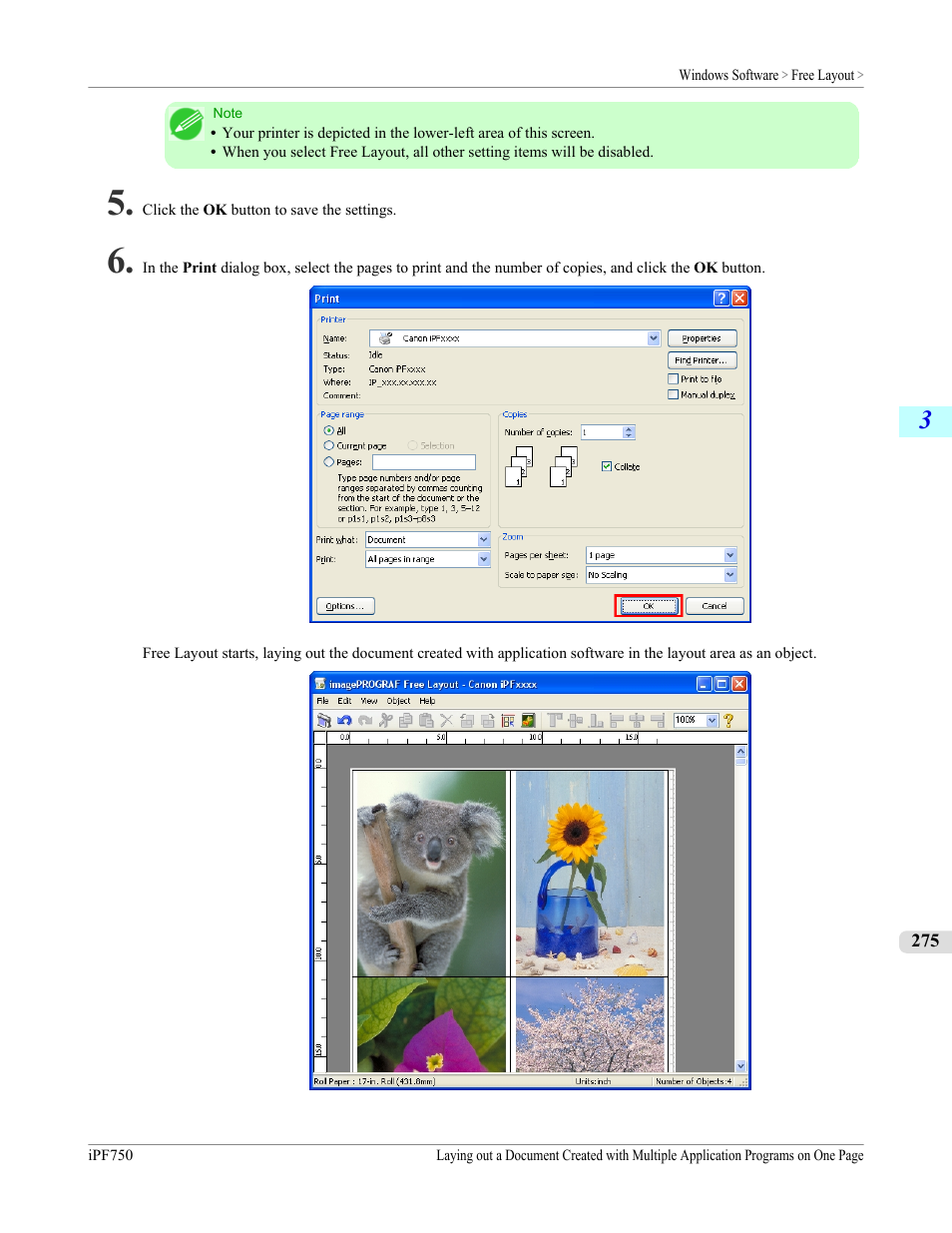Image resolution: width=952 pixels, height=1233 pixels.
Task: Click the Cut scissors icon
Action: (385, 720)
